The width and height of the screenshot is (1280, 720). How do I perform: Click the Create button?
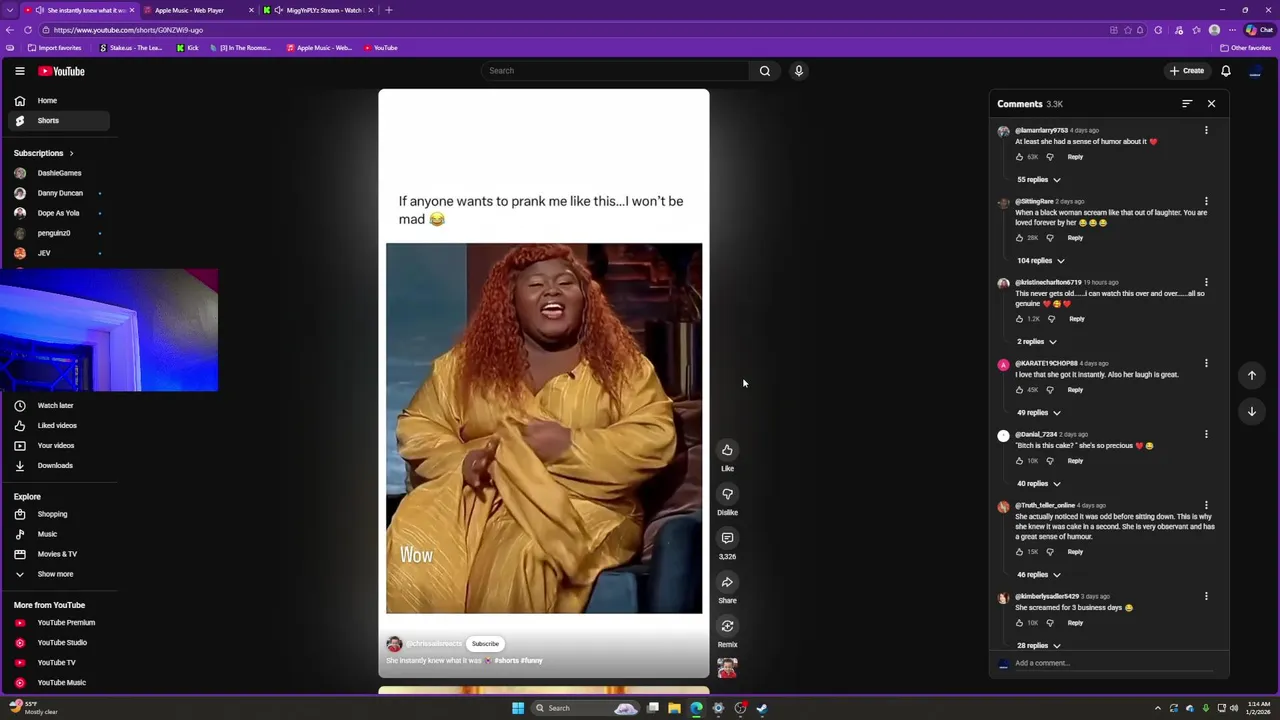pyautogui.click(x=1187, y=71)
